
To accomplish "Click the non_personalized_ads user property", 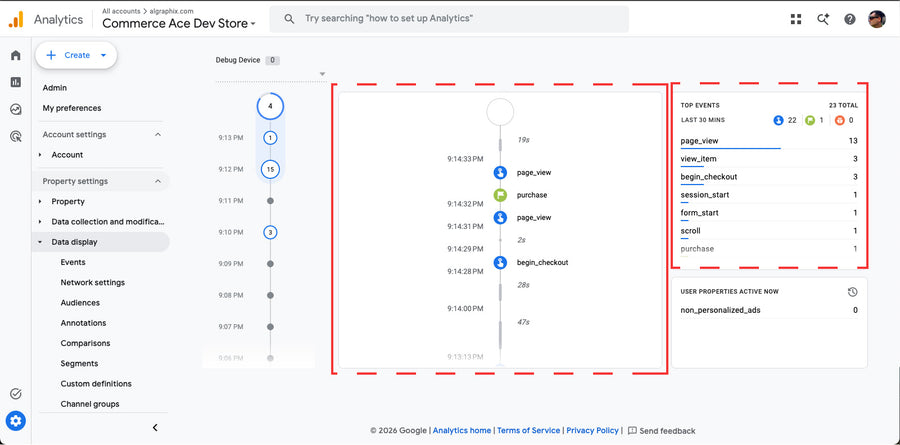I will pos(769,311).
